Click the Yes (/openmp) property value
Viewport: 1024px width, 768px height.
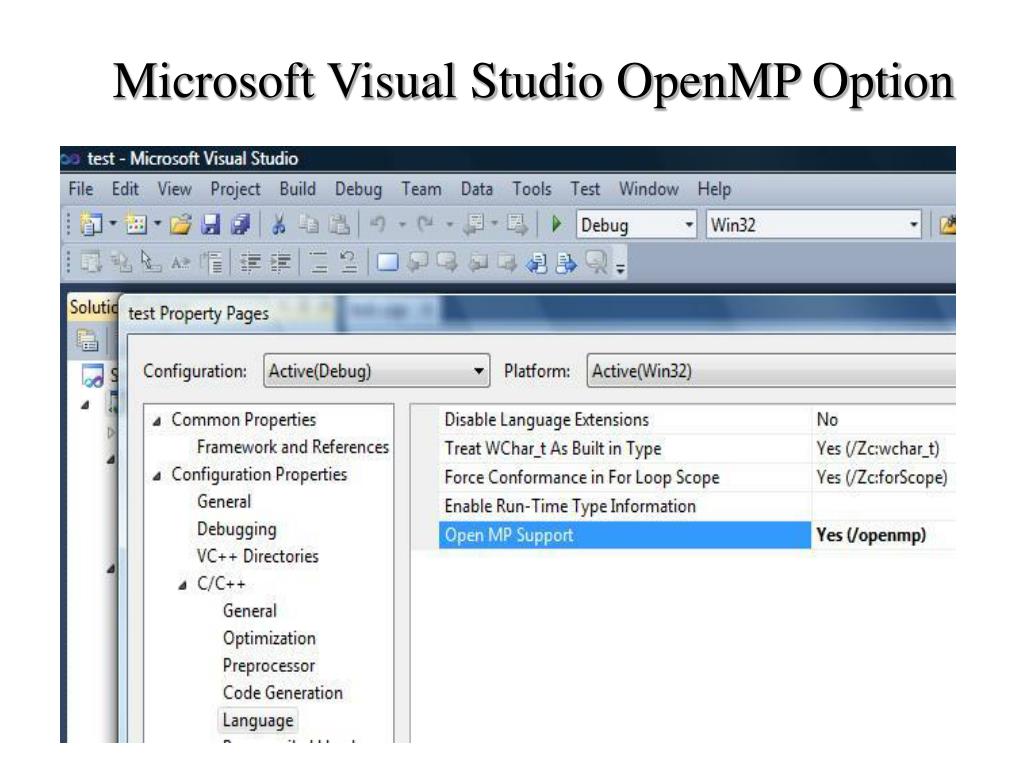pyautogui.click(x=871, y=535)
